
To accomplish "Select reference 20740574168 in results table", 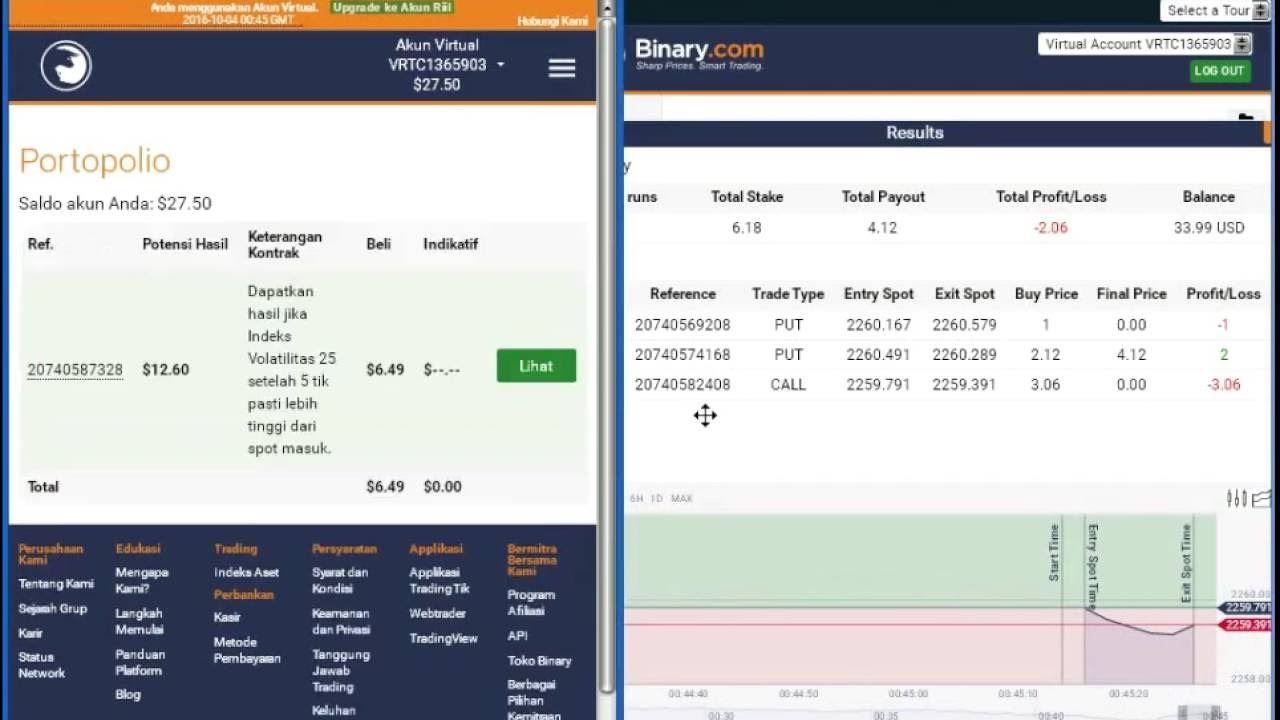I will (x=683, y=355).
